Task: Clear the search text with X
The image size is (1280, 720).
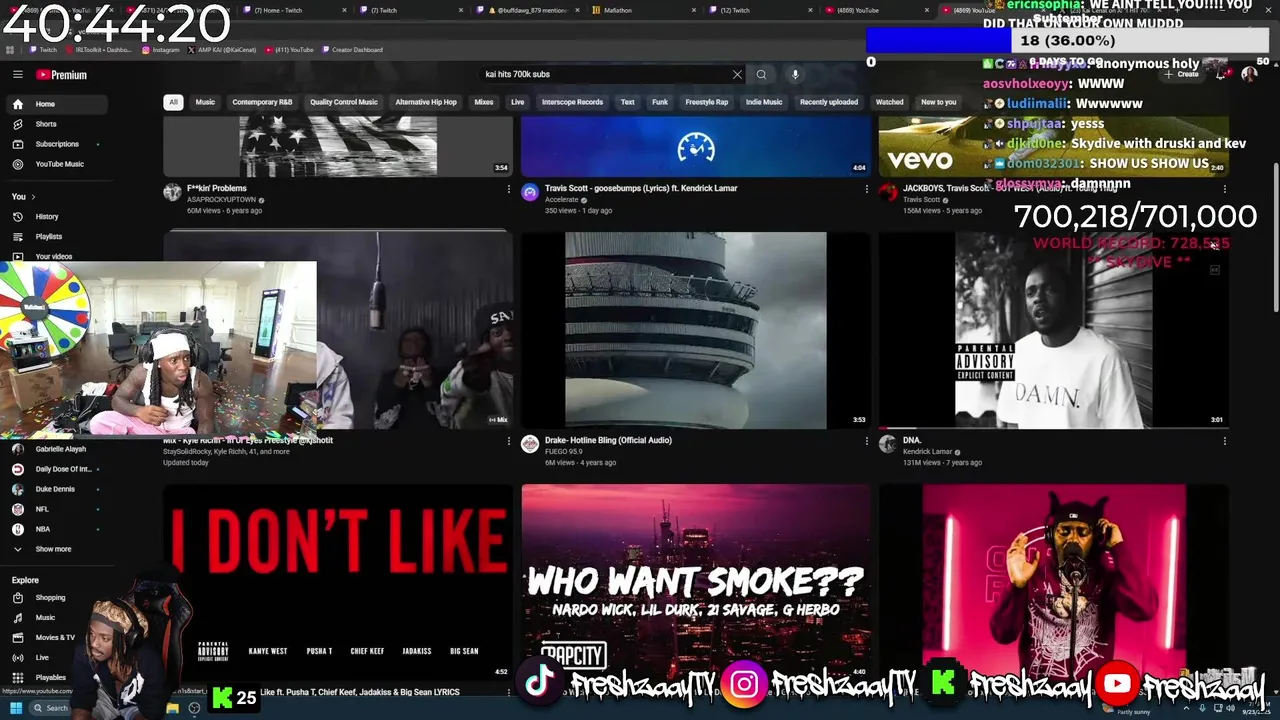Action: point(737,74)
